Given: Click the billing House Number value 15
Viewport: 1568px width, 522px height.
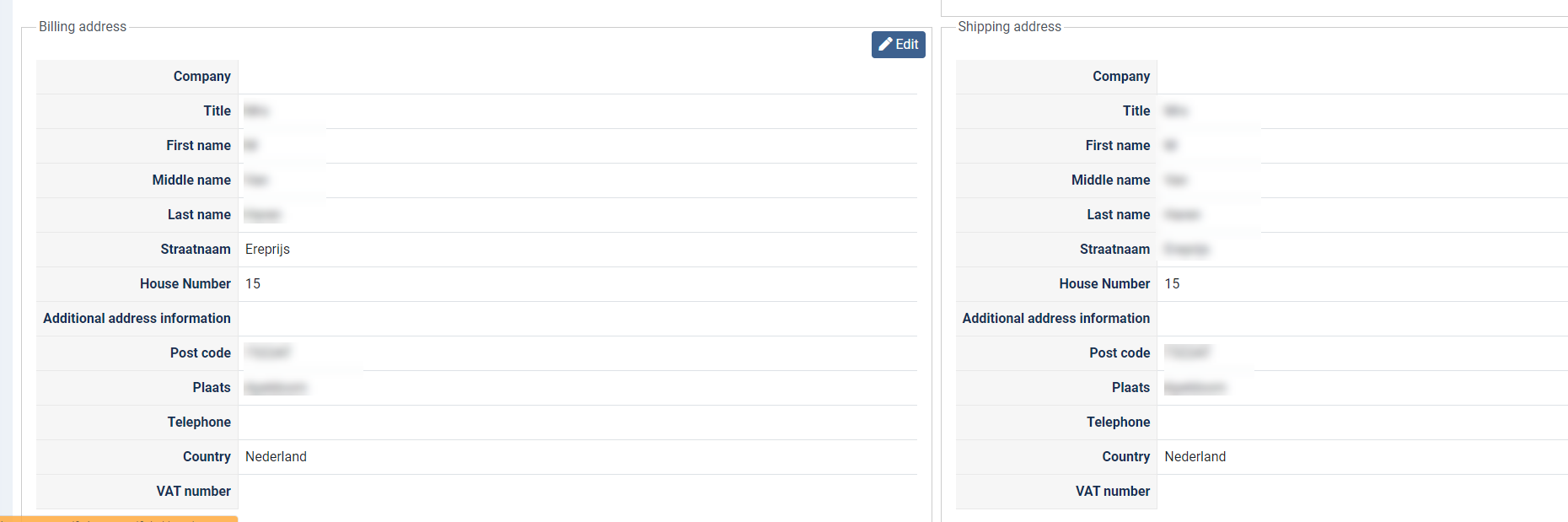Looking at the screenshot, I should pos(253,284).
